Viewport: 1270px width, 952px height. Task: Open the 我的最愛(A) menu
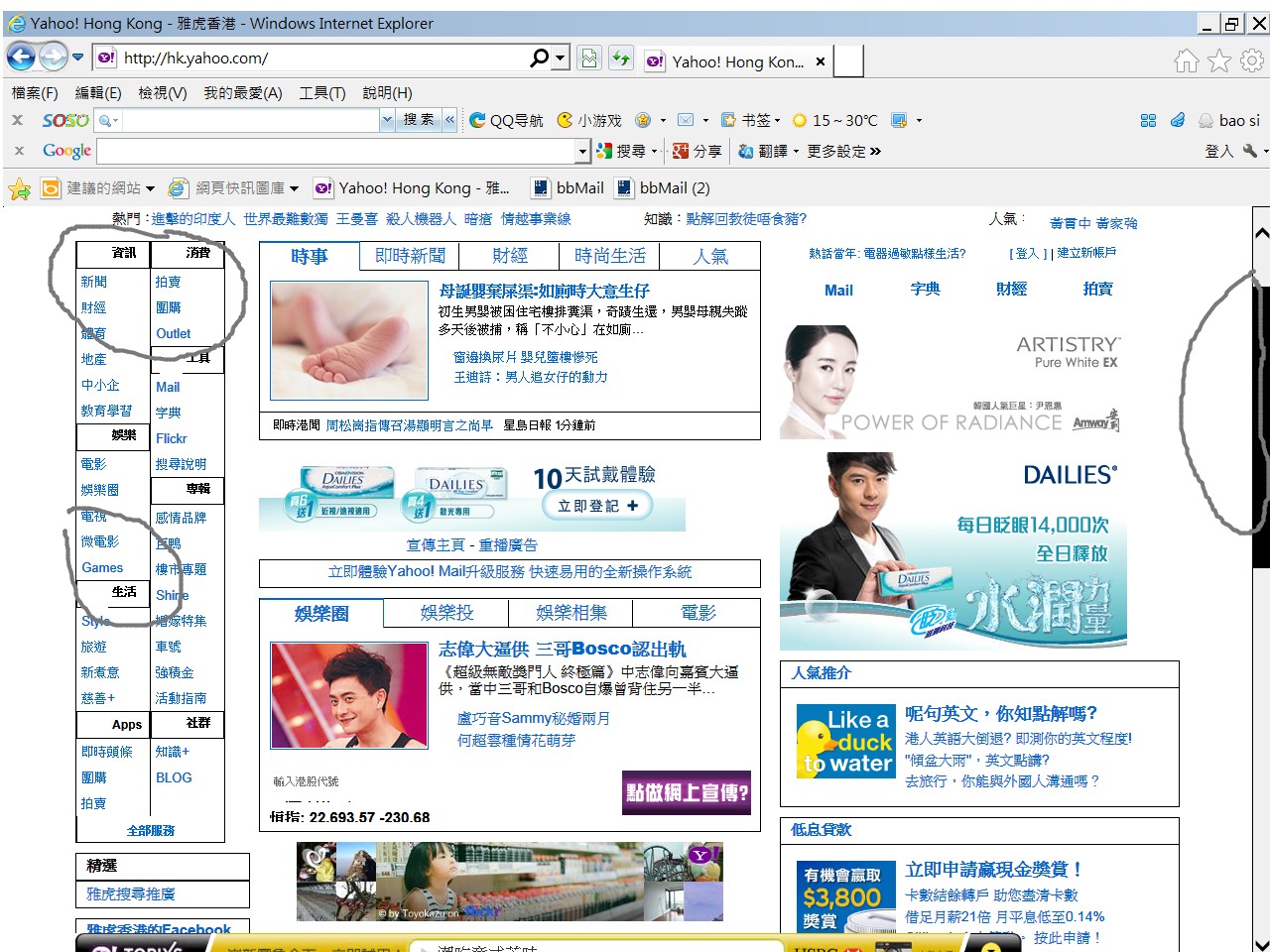(243, 92)
